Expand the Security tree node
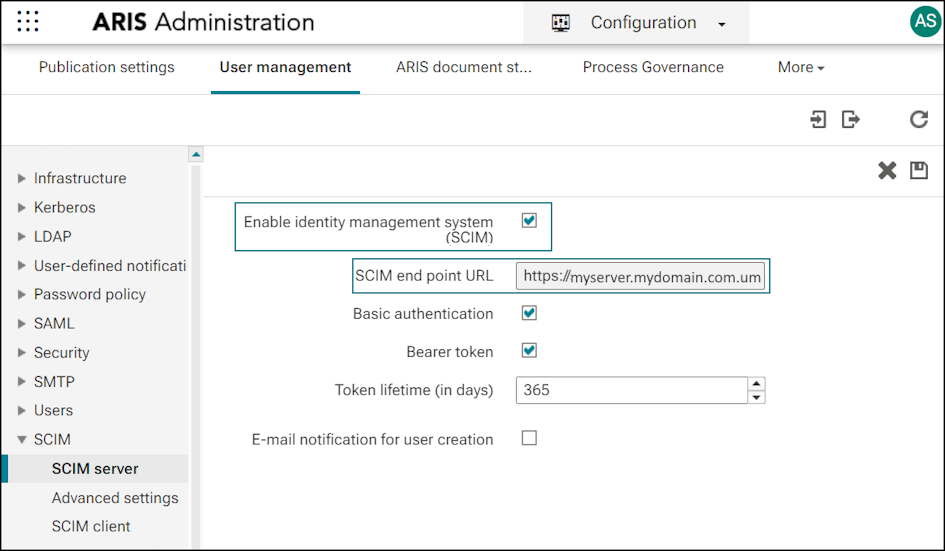 tap(22, 353)
